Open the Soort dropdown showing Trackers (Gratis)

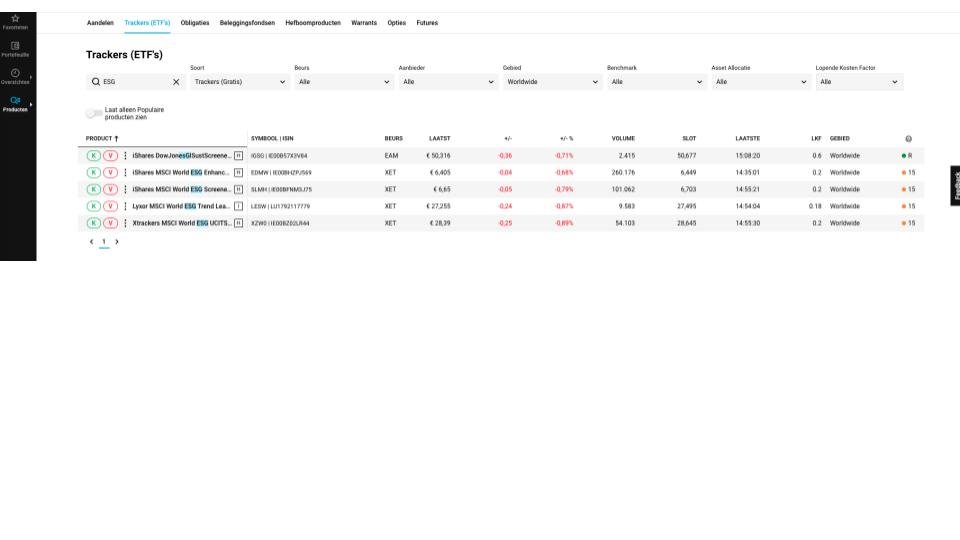[x=240, y=82]
